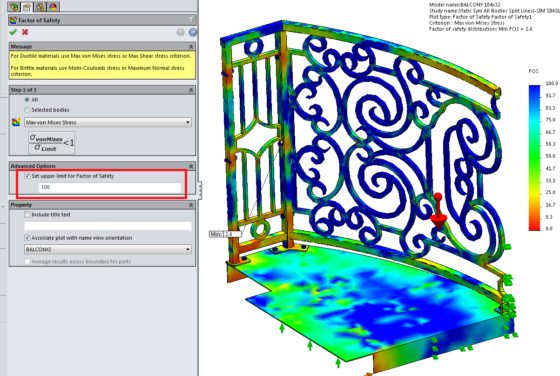The image size is (560, 376).
Task: Click the FOS color legend bar
Action: (x=535, y=157)
